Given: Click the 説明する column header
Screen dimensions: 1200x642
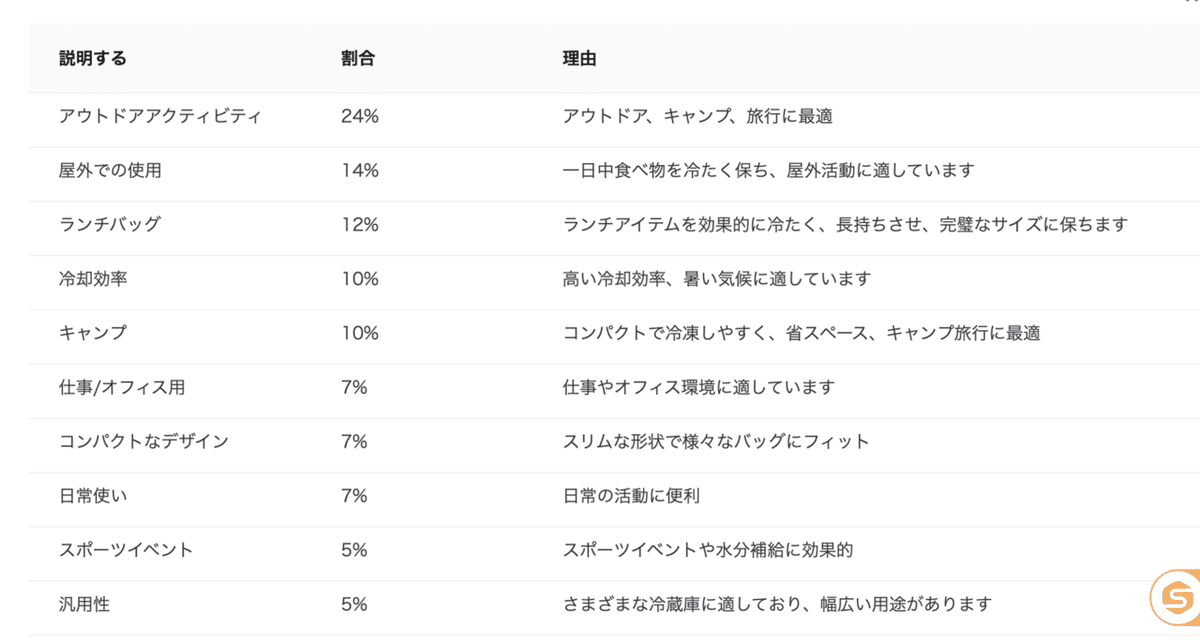Looking at the screenshot, I should pyautogui.click(x=93, y=59).
